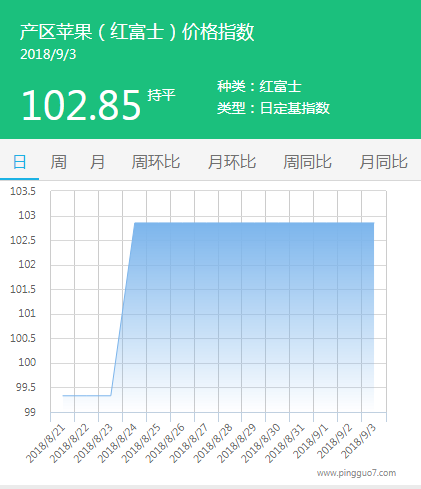Click the title 产区苹果（红富士）价格指数
This screenshot has height=489, width=421.
tap(137, 32)
